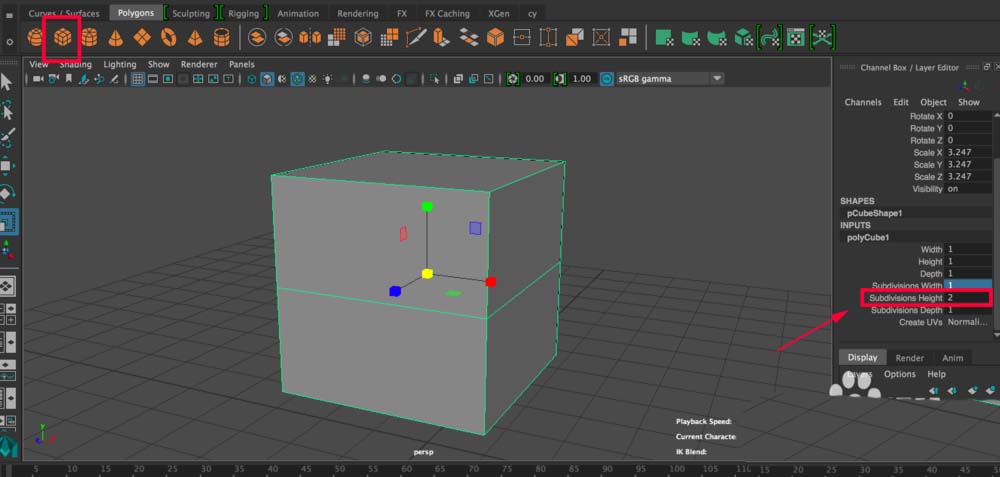Click the green crossed-arrows UV shelf icon
The image size is (1000, 477).
coord(823,38)
